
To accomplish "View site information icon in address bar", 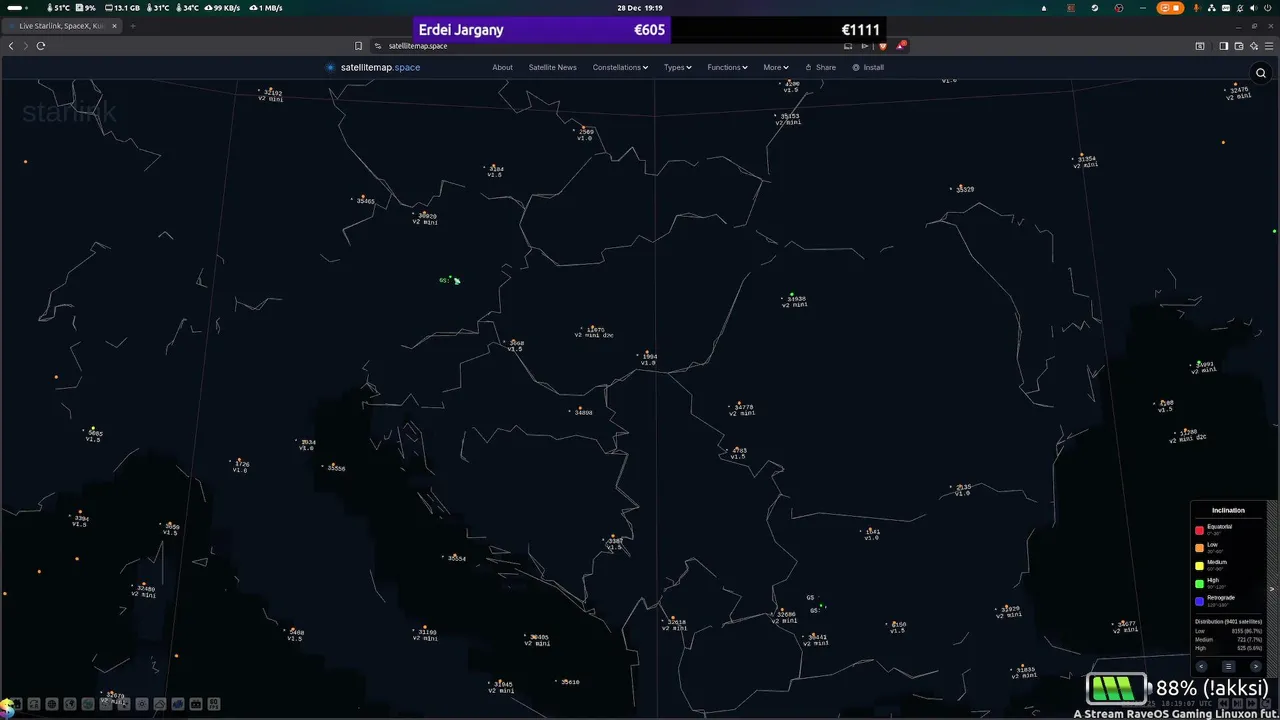I will click(378, 46).
